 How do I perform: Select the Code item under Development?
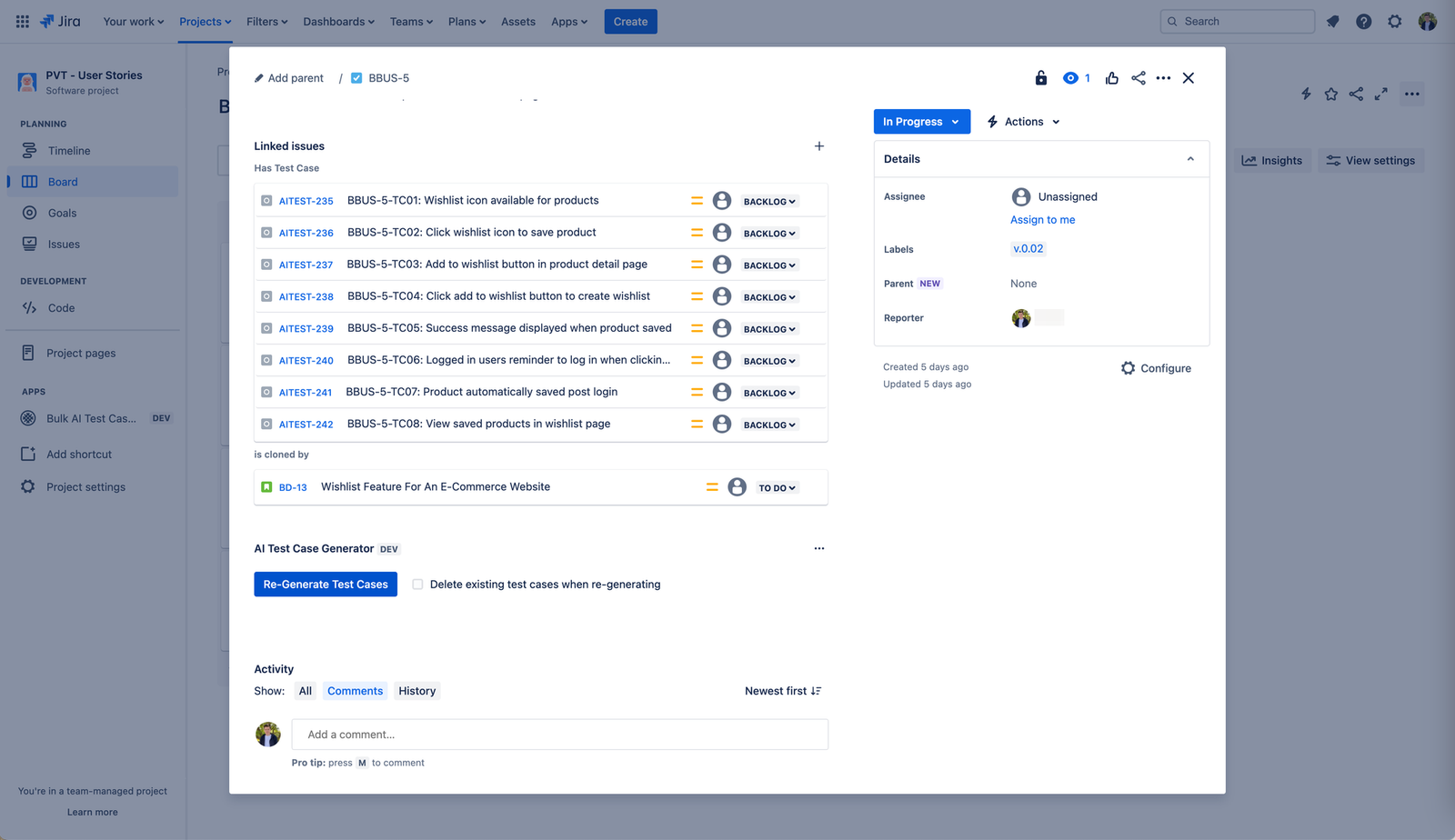click(x=61, y=307)
